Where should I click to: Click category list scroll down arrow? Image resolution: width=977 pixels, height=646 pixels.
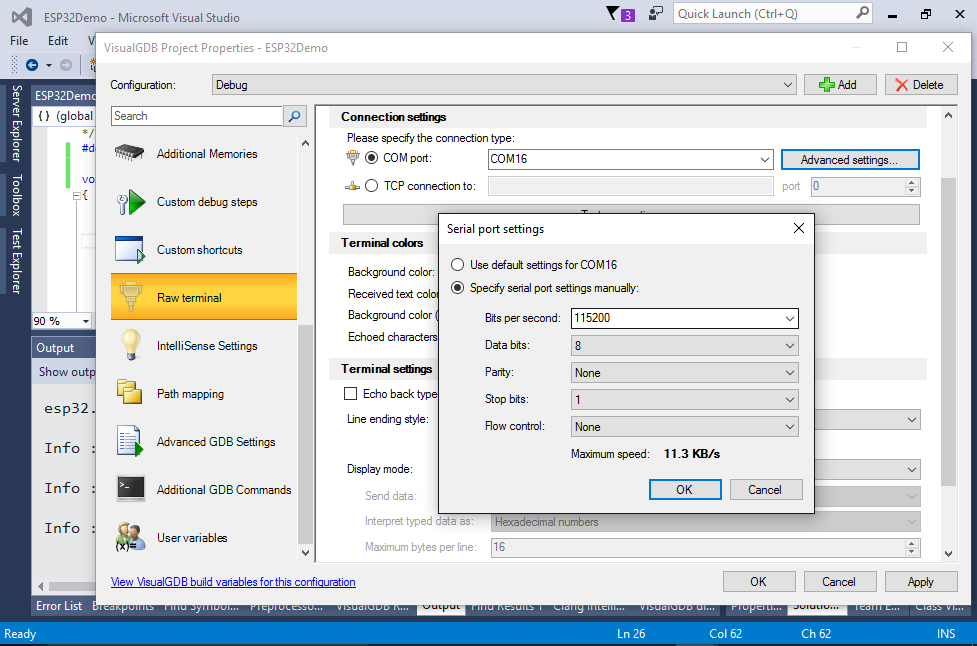pos(305,553)
